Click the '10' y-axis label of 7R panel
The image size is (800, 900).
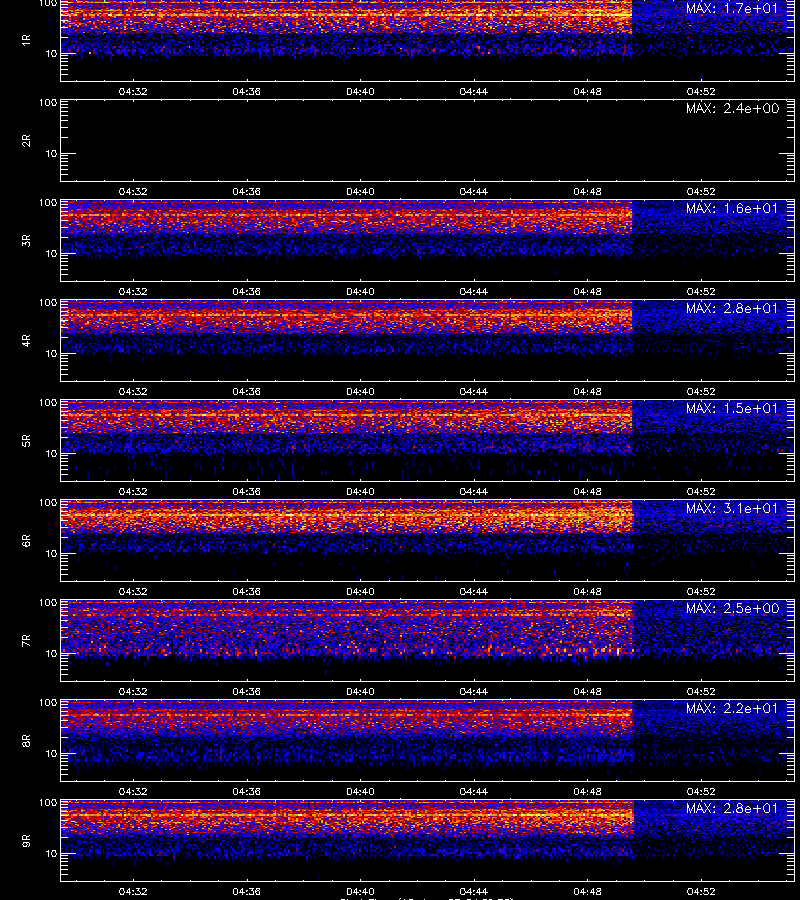point(51,654)
